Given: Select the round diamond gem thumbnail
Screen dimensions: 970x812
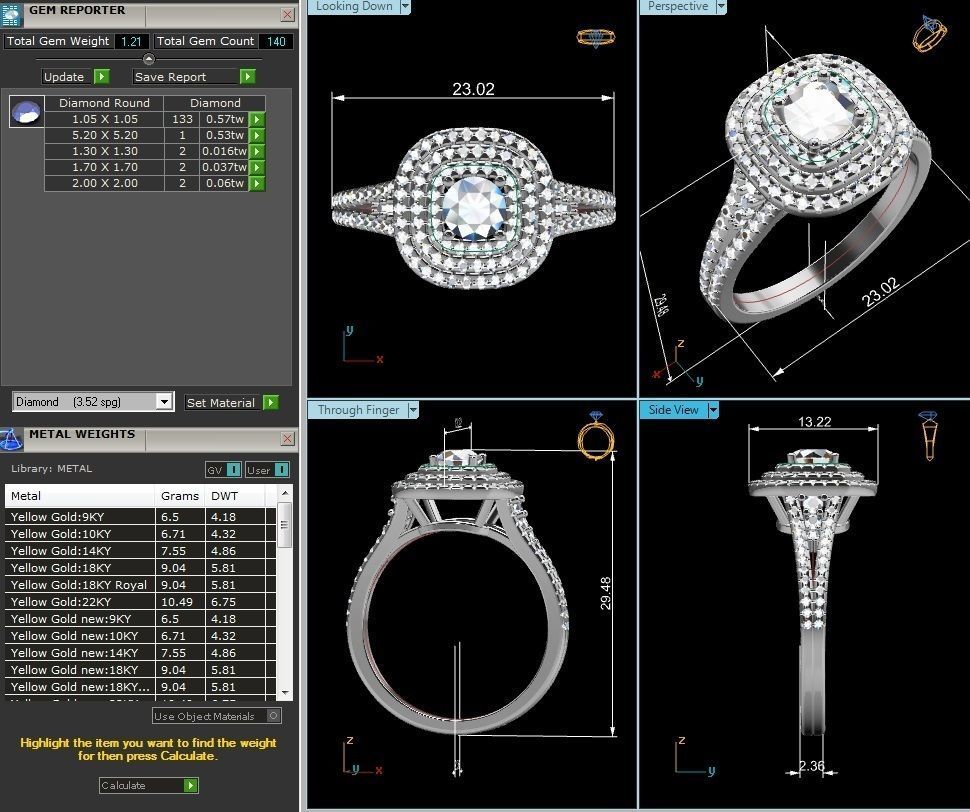Looking at the screenshot, I should (x=27, y=112).
